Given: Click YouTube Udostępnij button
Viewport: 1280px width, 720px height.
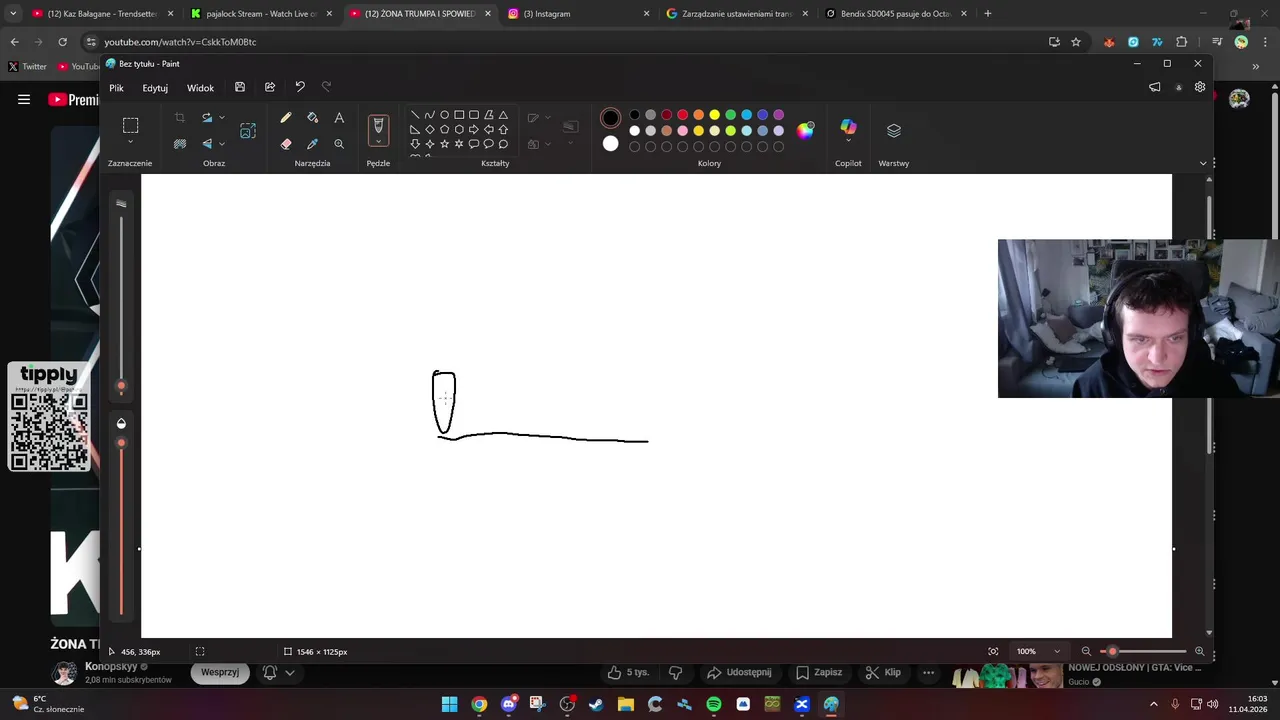Looking at the screenshot, I should 739,673.
